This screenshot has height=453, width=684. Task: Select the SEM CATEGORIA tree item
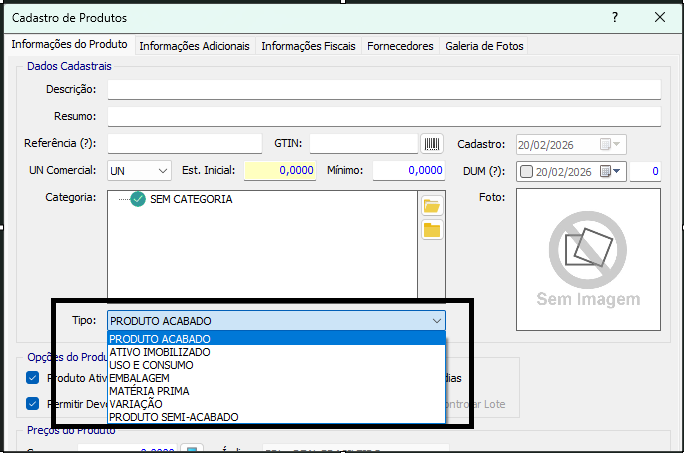tap(191, 199)
